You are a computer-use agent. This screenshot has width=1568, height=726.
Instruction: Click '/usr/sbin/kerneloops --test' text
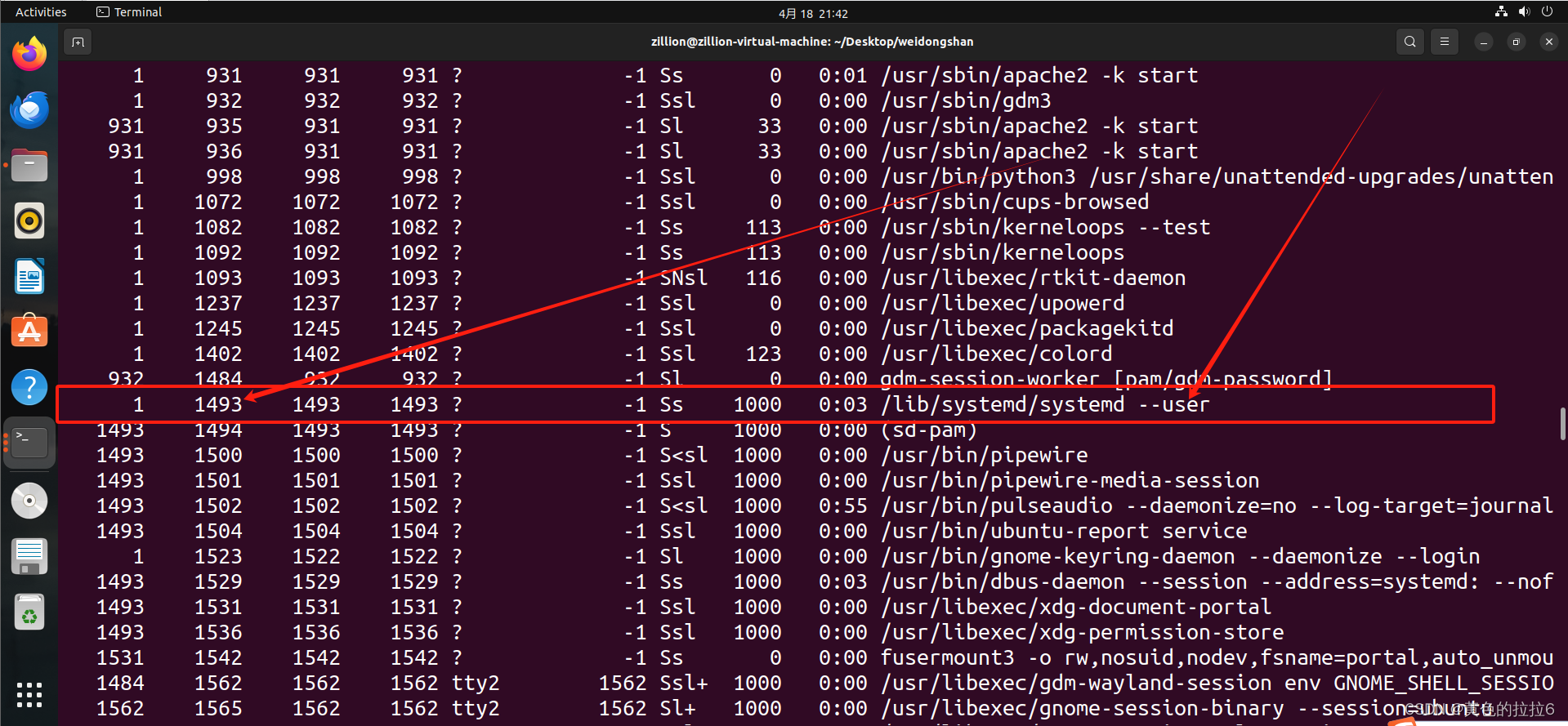pos(1045,227)
